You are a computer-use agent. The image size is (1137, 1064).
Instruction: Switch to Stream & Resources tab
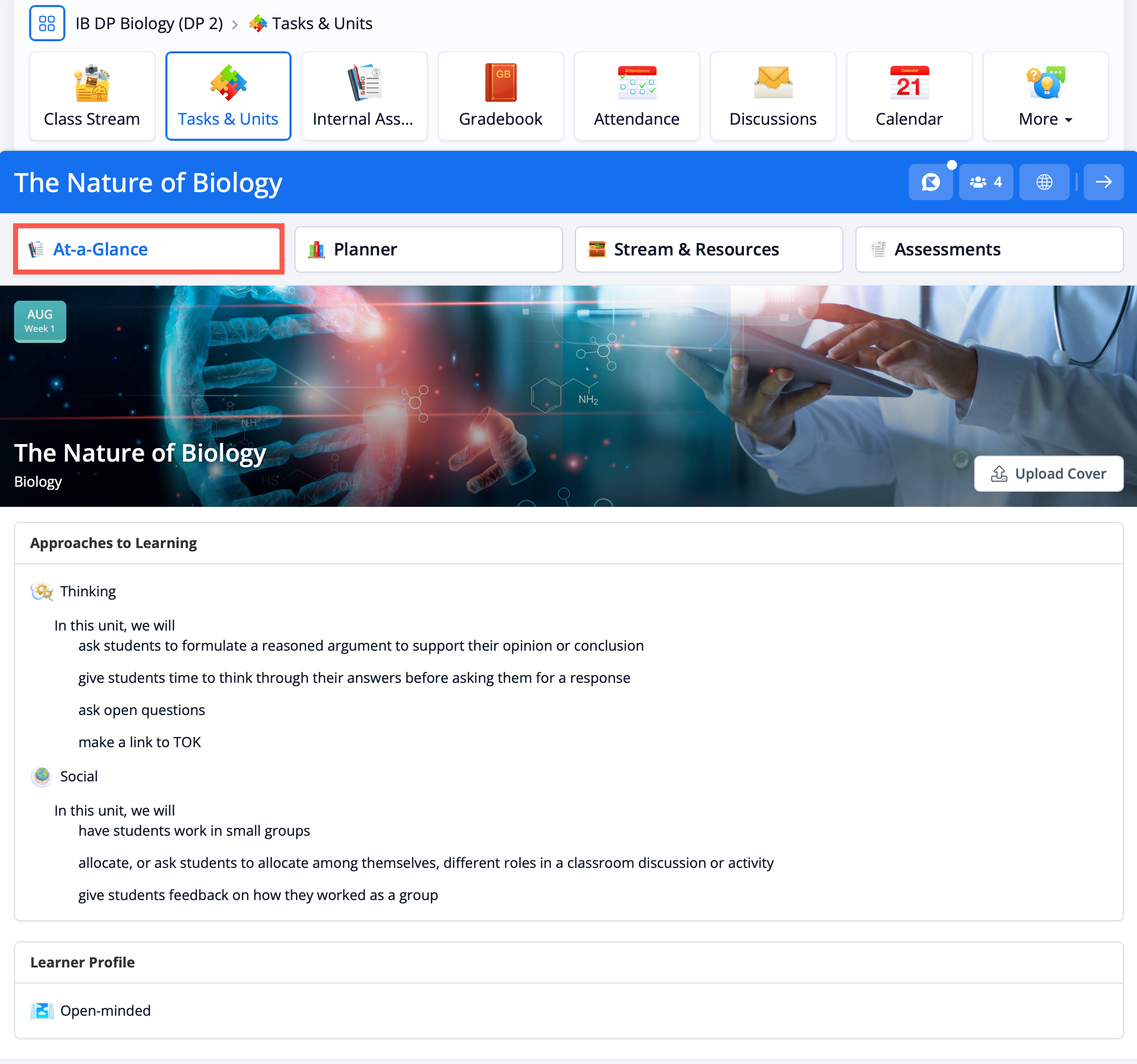click(709, 249)
